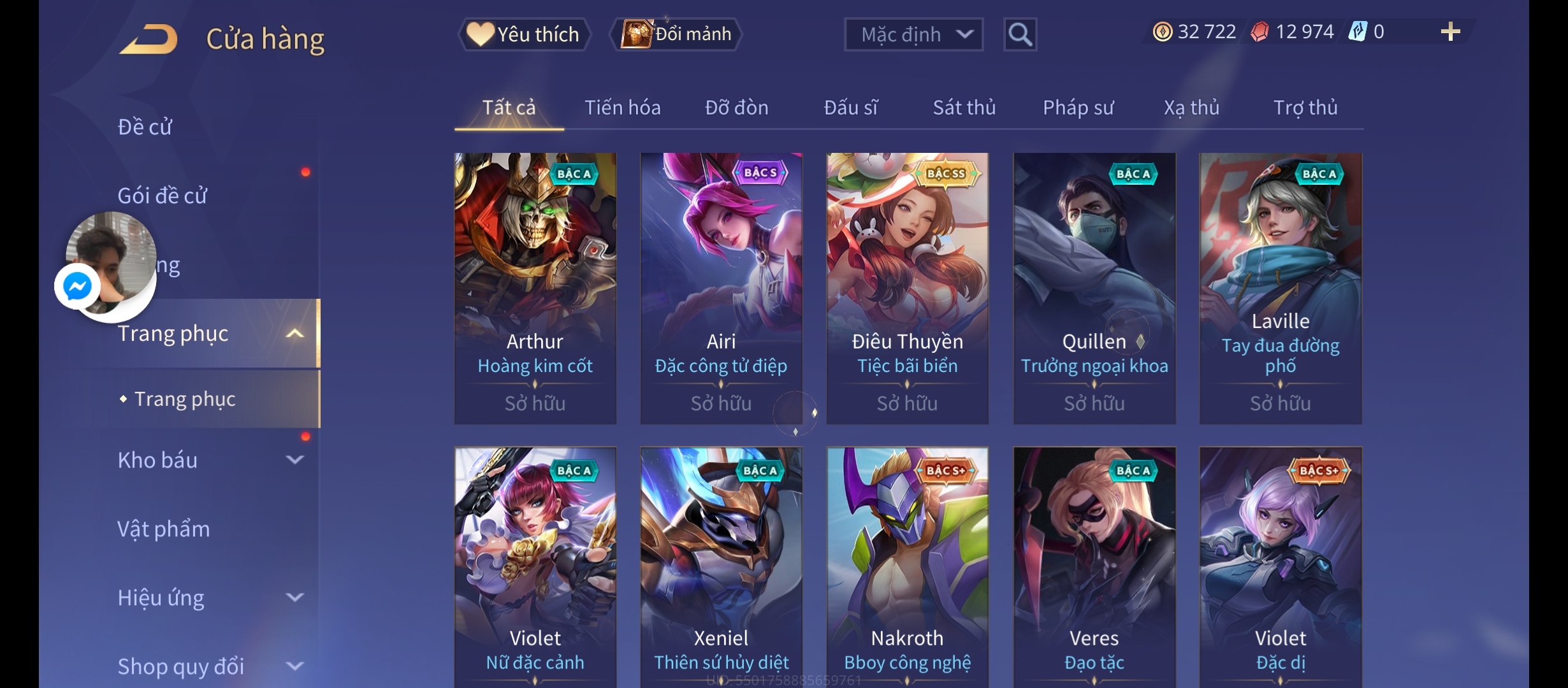
Task: Select Arthur Hoàng kim cốt skin card
Action: point(535,288)
